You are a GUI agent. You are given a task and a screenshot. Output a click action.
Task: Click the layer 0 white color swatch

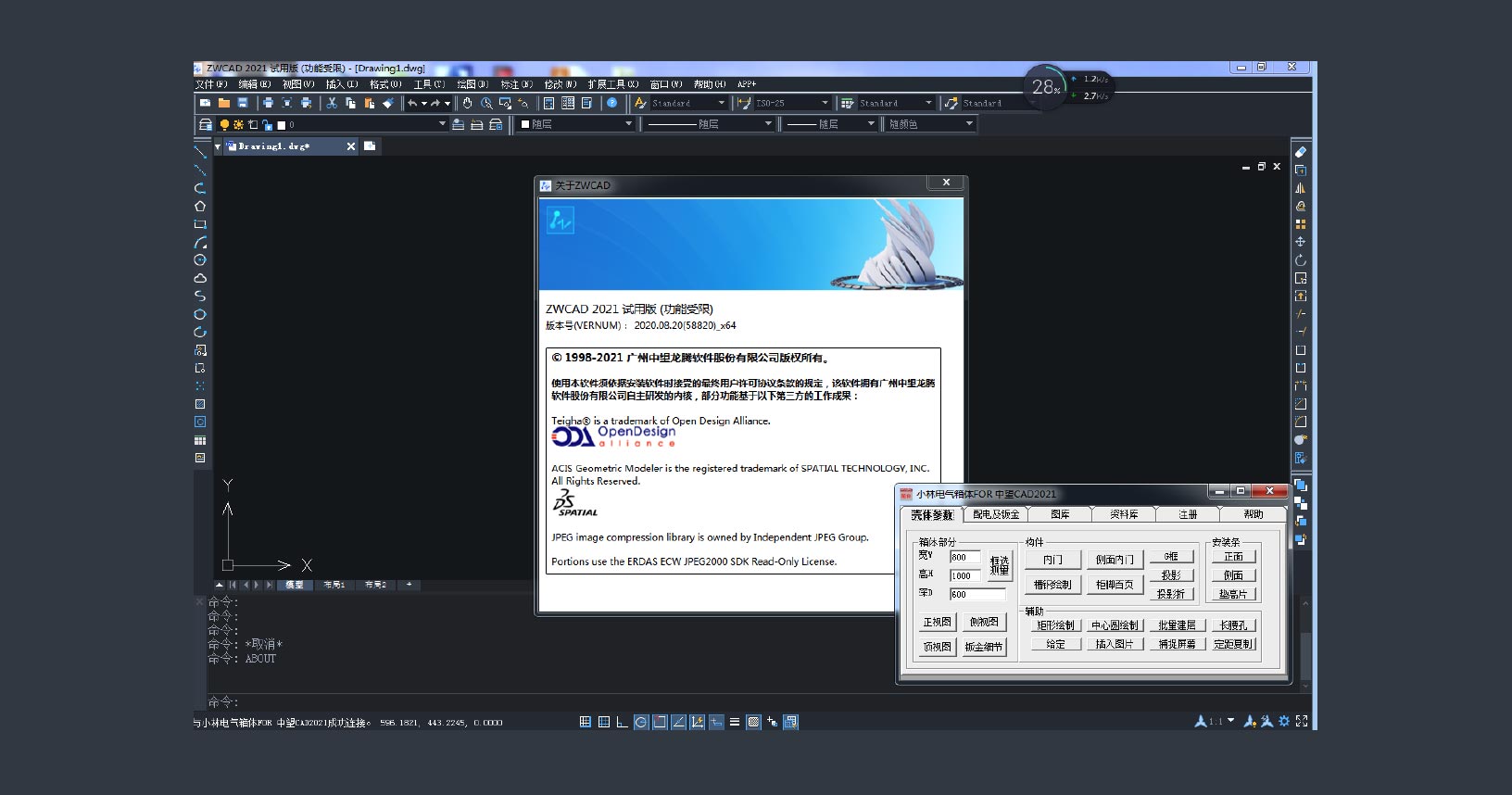[x=281, y=124]
